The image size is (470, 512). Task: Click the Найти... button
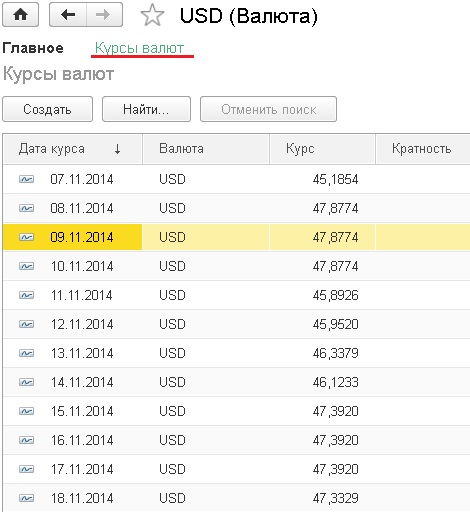[x=146, y=109]
